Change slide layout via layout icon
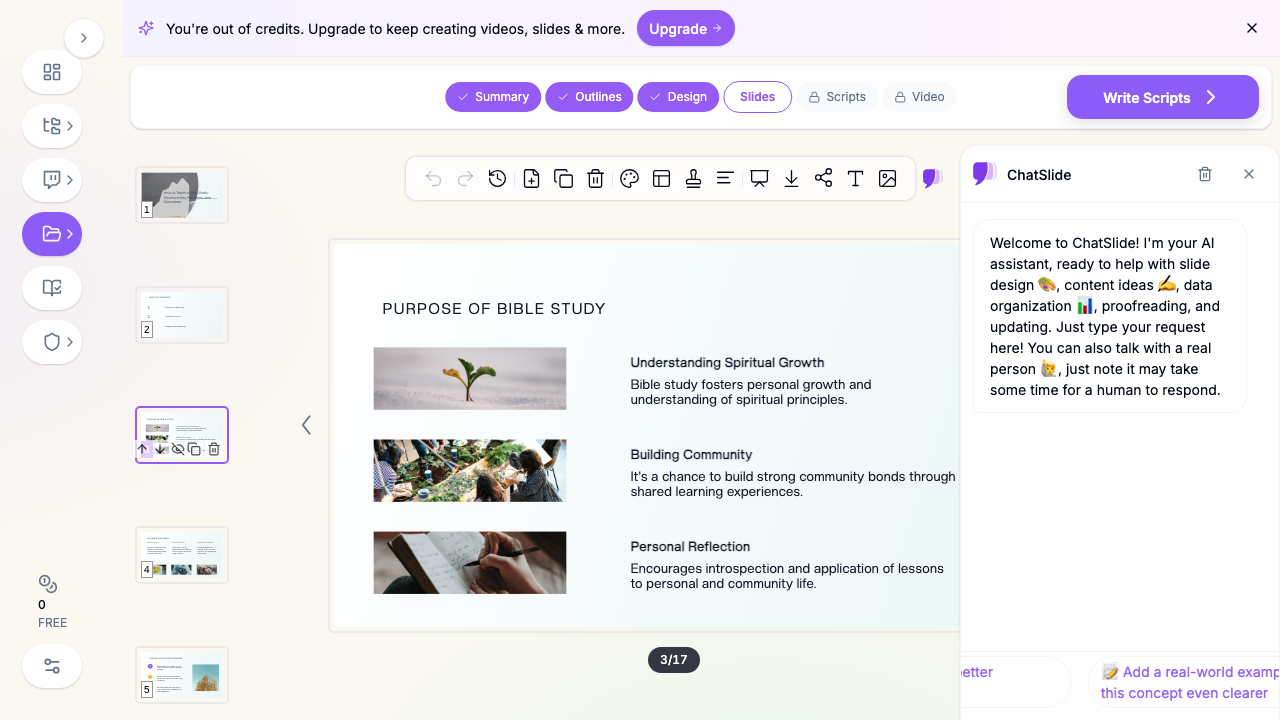The image size is (1280, 720). pyautogui.click(x=661, y=179)
